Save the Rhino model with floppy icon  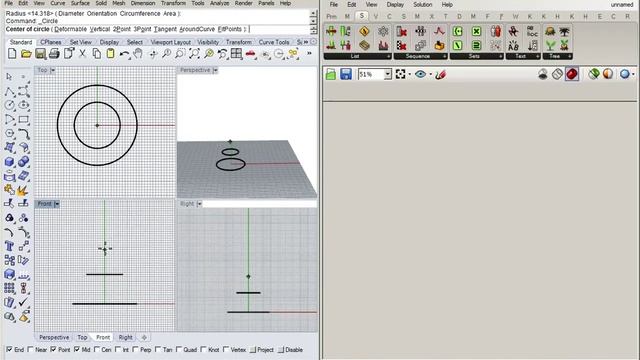tap(40, 53)
